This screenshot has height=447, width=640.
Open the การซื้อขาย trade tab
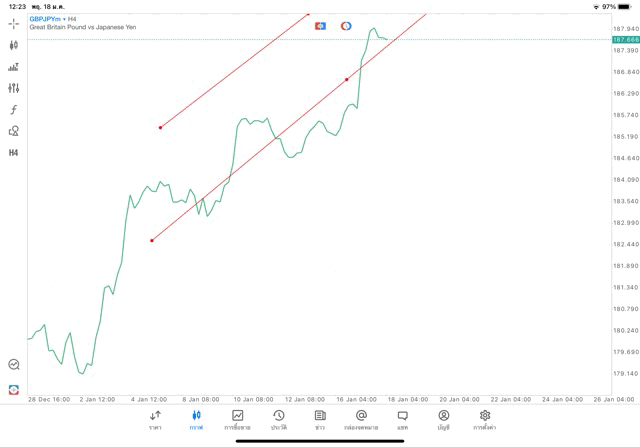click(237, 419)
